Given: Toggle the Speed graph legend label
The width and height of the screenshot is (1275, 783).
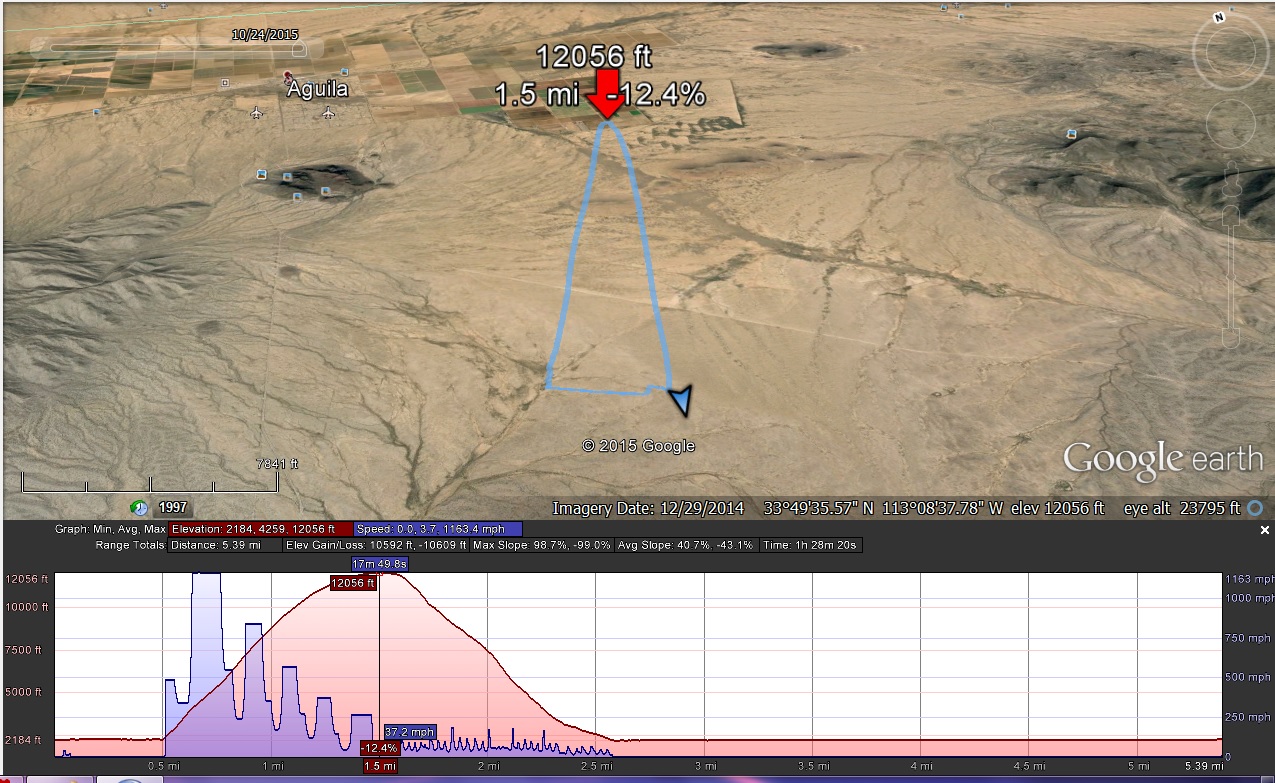Looking at the screenshot, I should pos(438,529).
